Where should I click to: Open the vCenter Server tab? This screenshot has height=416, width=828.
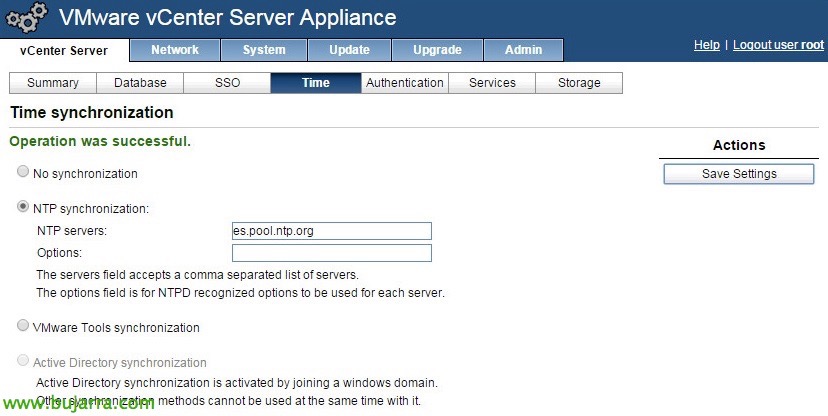coord(64,51)
